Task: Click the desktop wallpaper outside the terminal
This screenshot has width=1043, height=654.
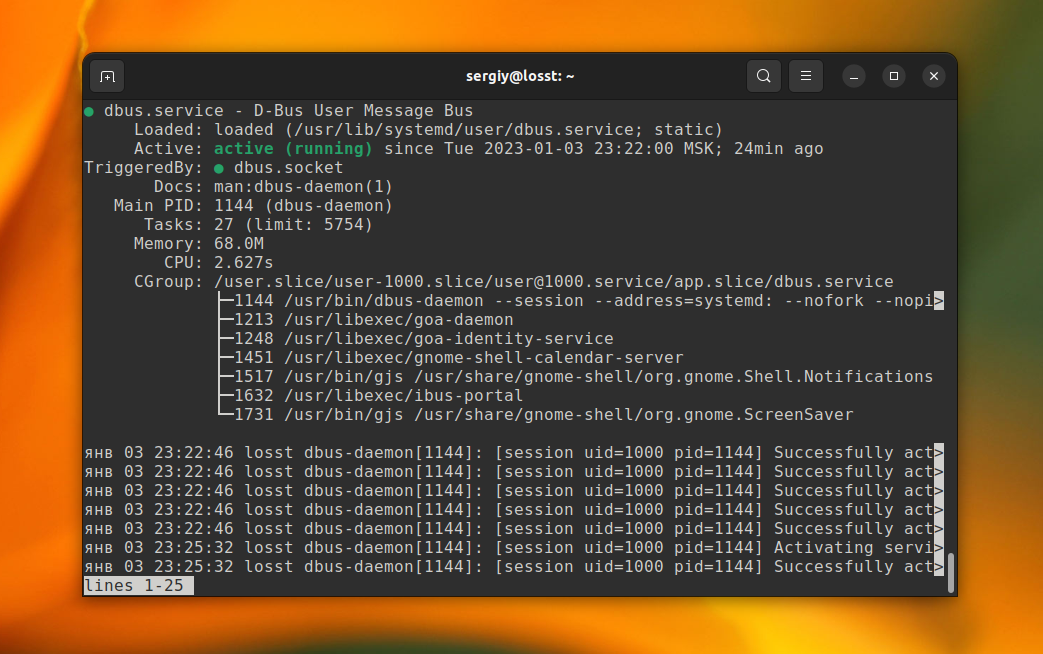Action: (40, 327)
